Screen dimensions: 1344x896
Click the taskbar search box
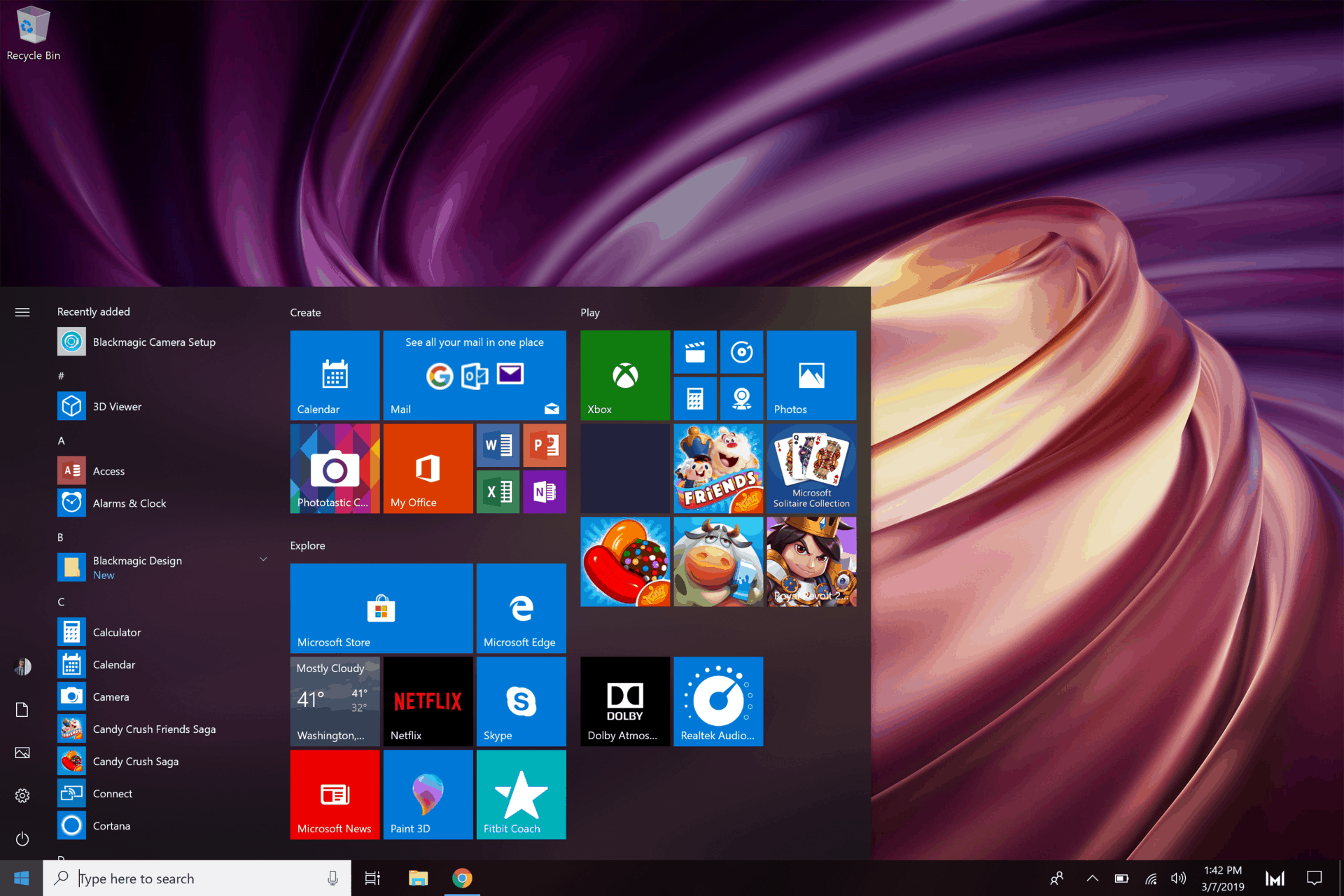click(196, 878)
